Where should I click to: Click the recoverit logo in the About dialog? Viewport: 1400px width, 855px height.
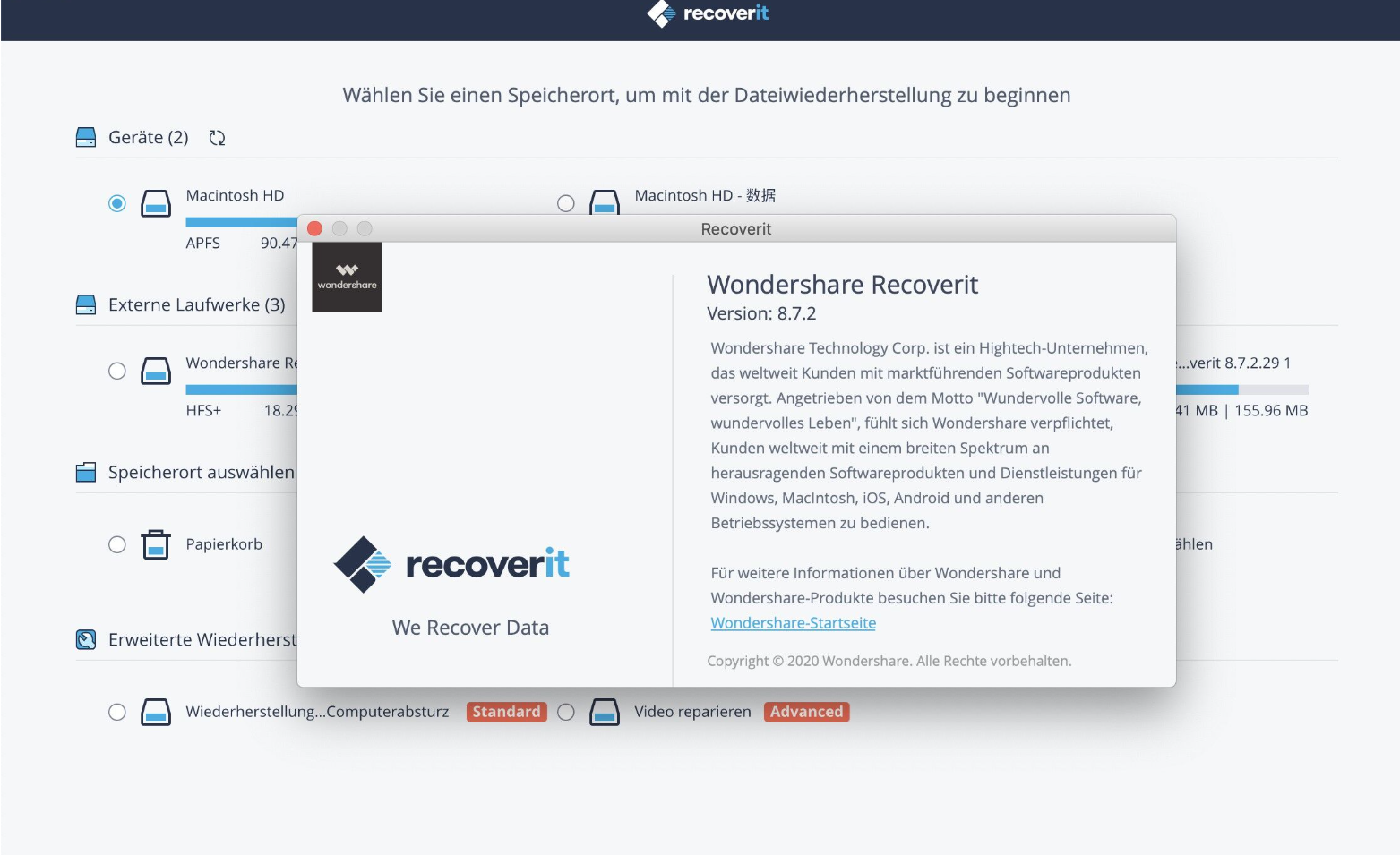(x=451, y=564)
